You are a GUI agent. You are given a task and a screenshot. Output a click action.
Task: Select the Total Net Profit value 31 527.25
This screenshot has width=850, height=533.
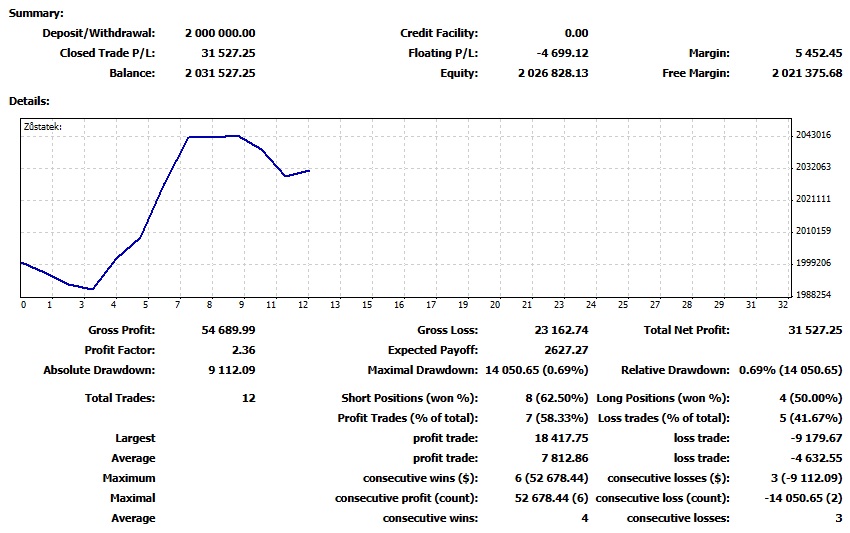(815, 330)
